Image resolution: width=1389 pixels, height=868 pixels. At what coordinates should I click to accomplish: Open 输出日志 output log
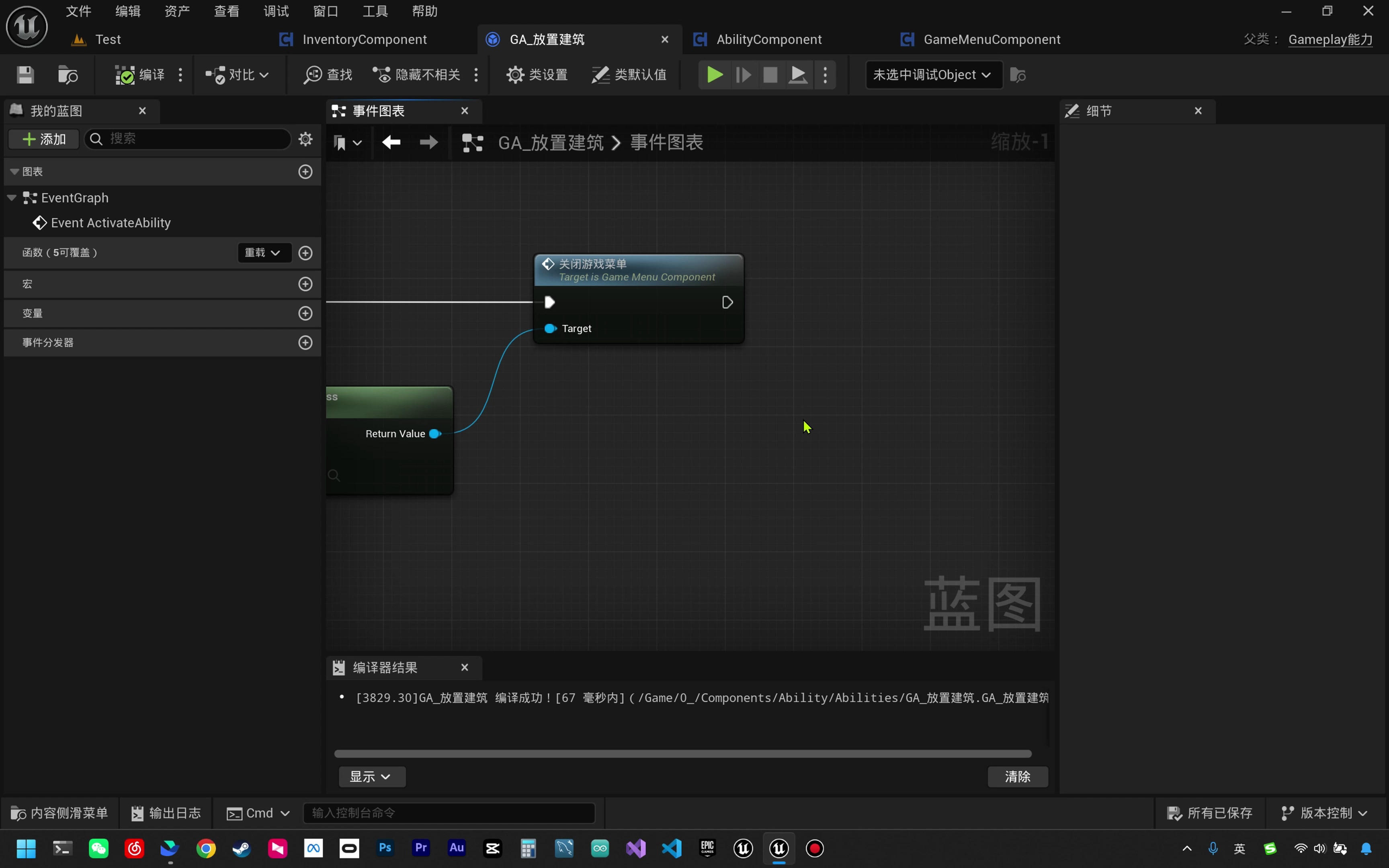click(x=166, y=813)
